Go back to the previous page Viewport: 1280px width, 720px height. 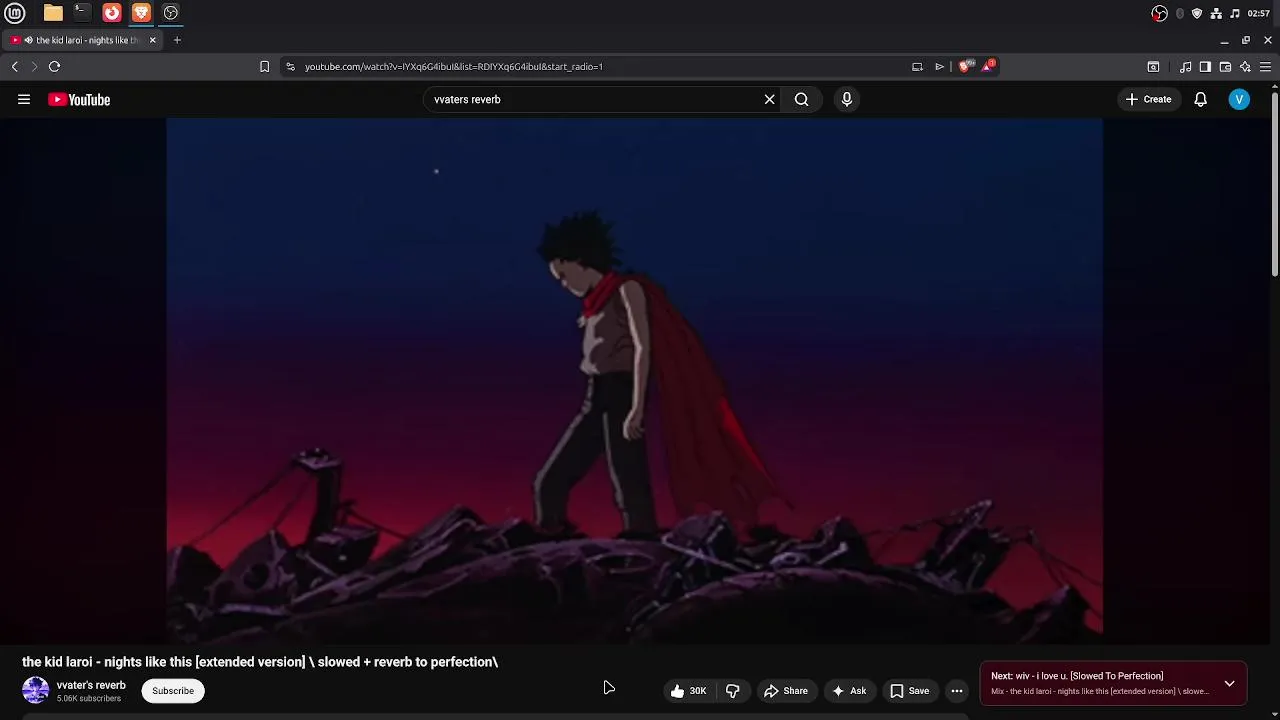coord(15,67)
